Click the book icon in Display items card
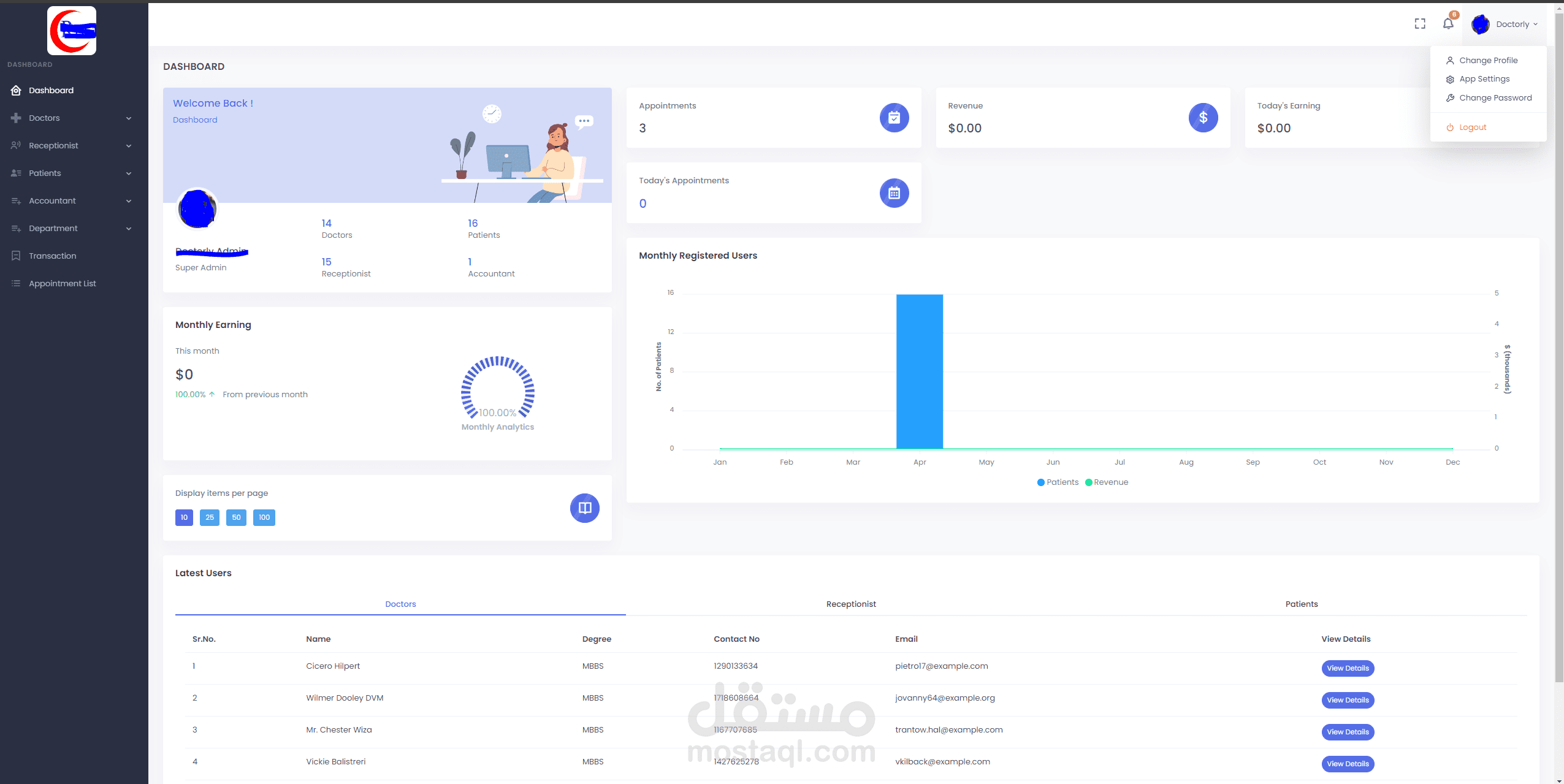The width and height of the screenshot is (1564, 784). pos(585,508)
